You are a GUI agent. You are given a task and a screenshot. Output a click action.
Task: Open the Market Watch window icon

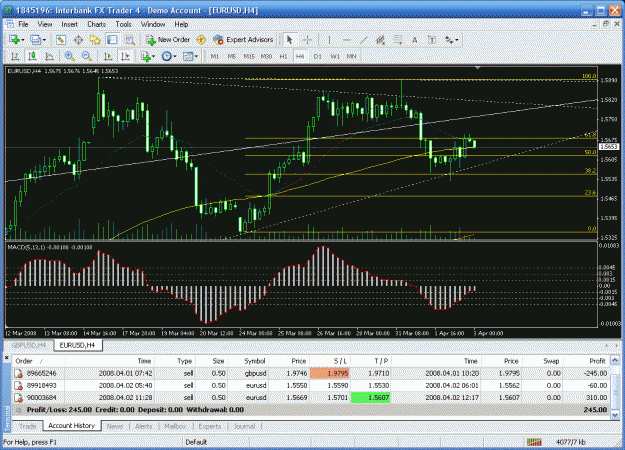pos(61,40)
